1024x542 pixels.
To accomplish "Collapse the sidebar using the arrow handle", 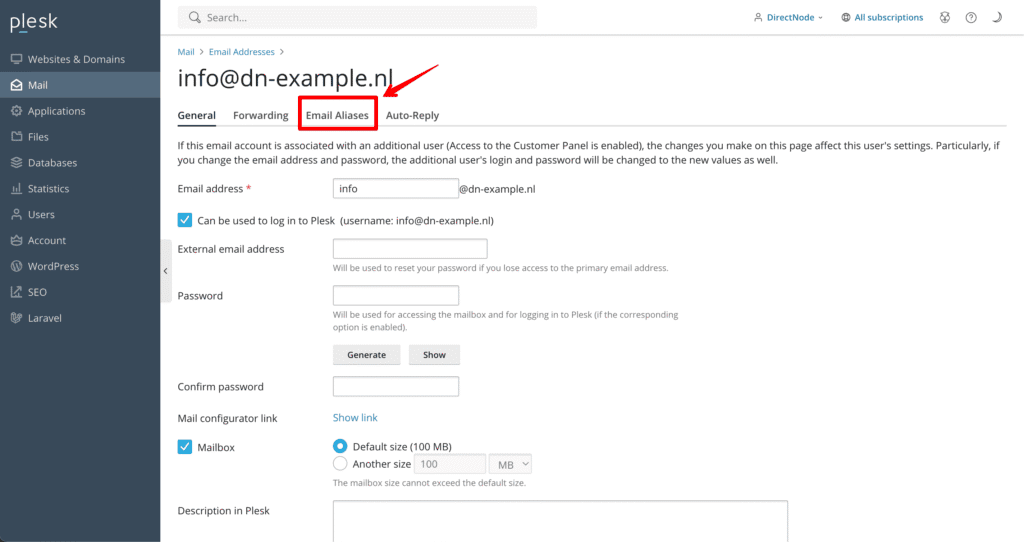I will coord(165,271).
